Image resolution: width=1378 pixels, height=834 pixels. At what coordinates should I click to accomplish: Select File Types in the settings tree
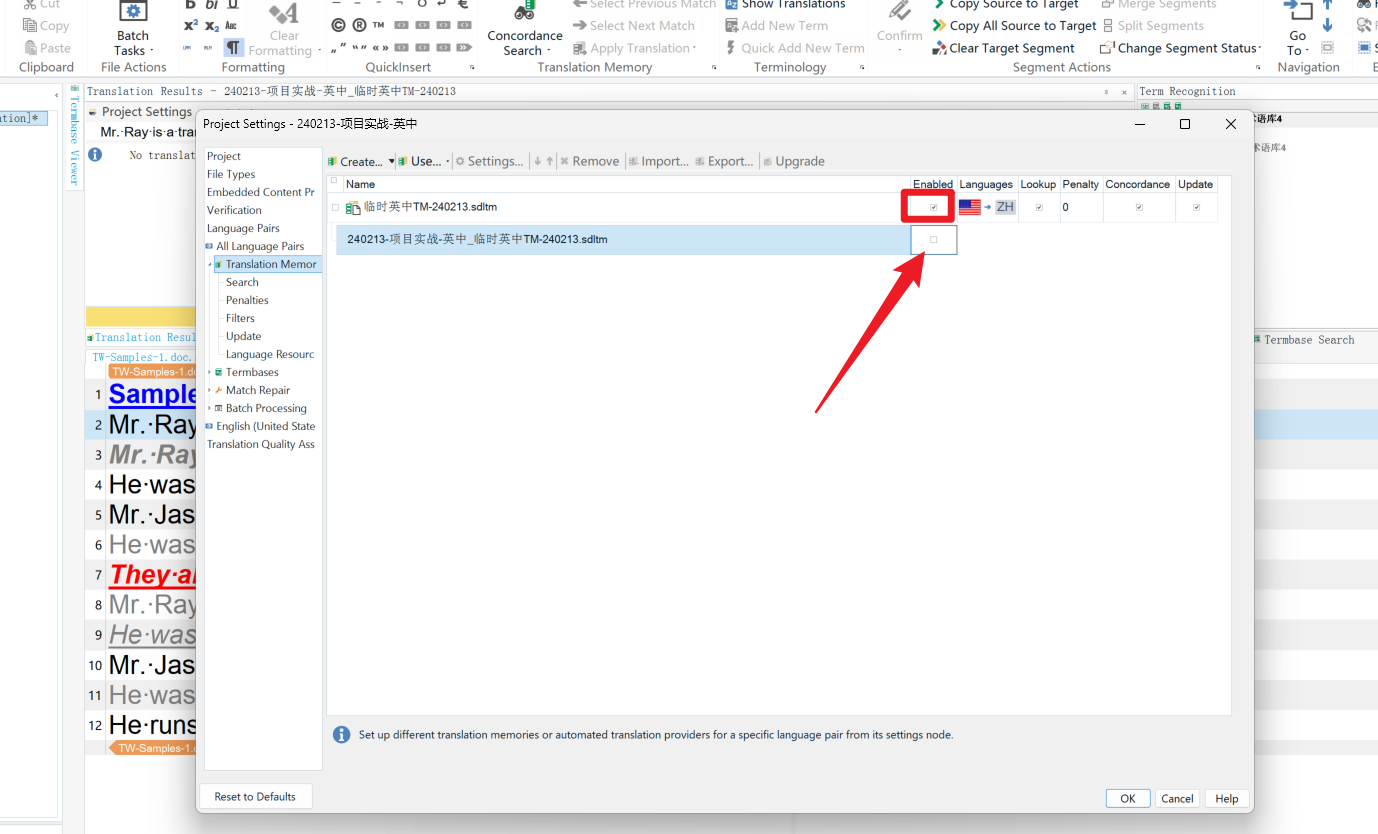coord(231,174)
